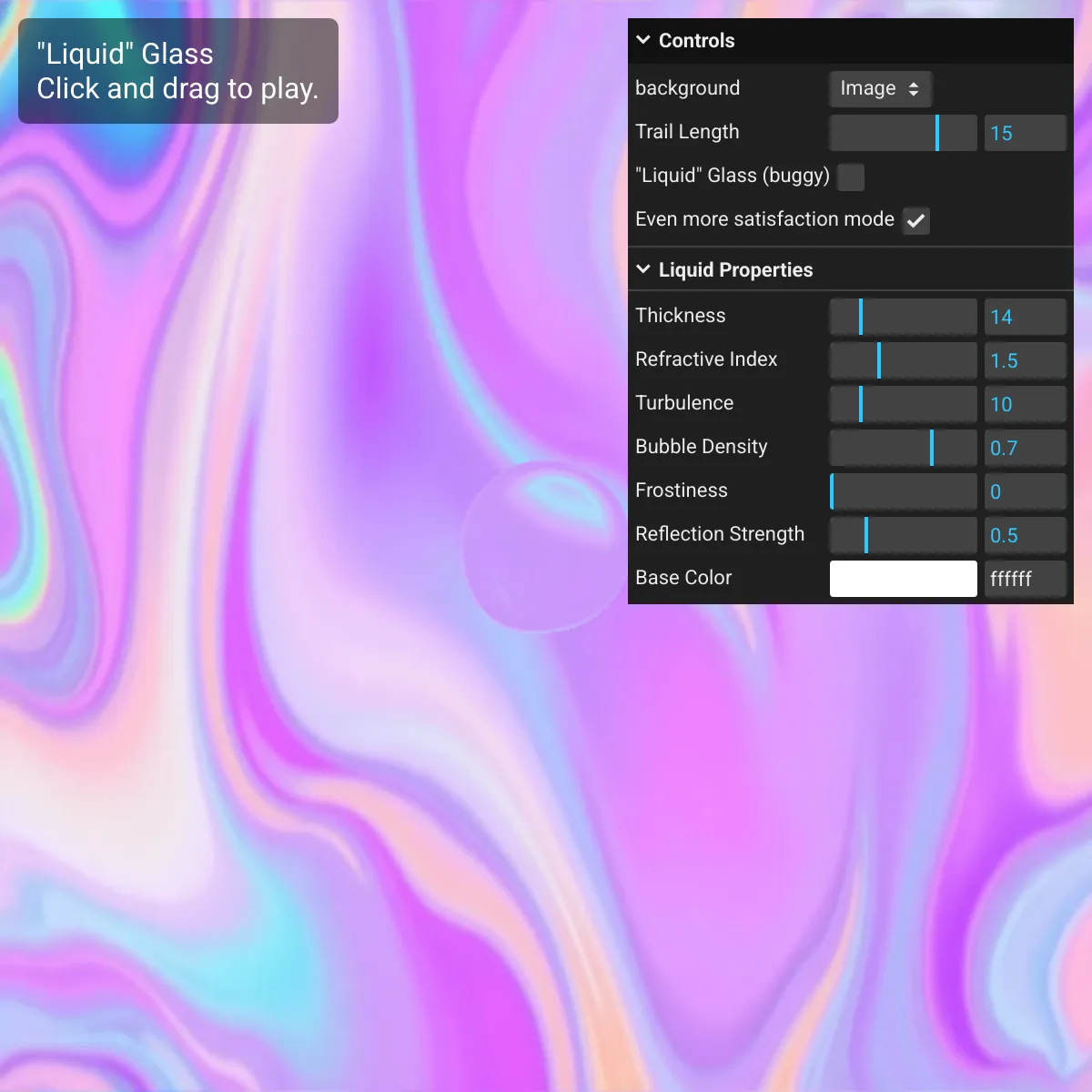Focus the Thickness number input
This screenshot has width=1092, height=1092.
tap(1025, 317)
